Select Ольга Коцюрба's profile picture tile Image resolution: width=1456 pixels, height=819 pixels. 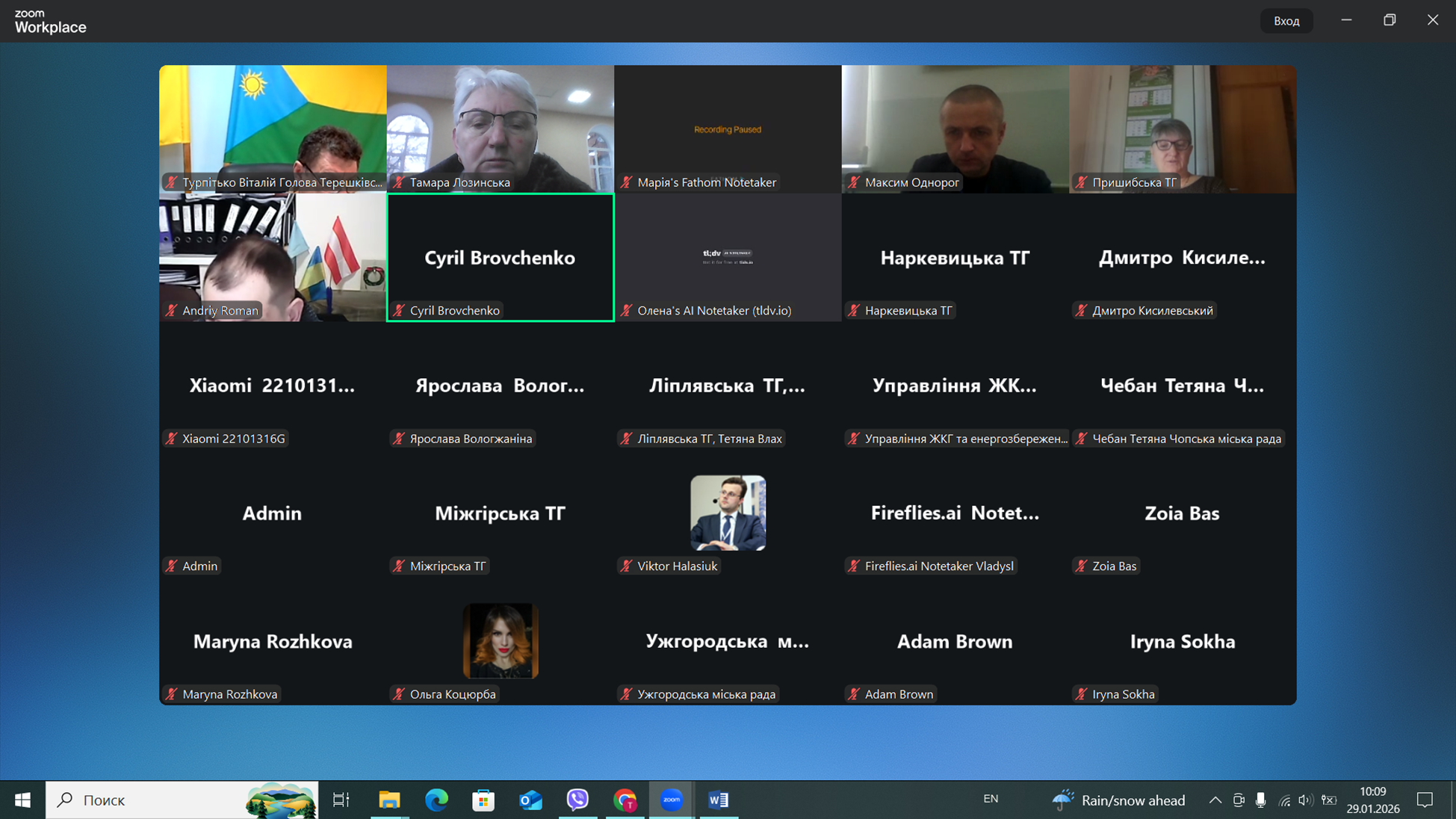501,640
